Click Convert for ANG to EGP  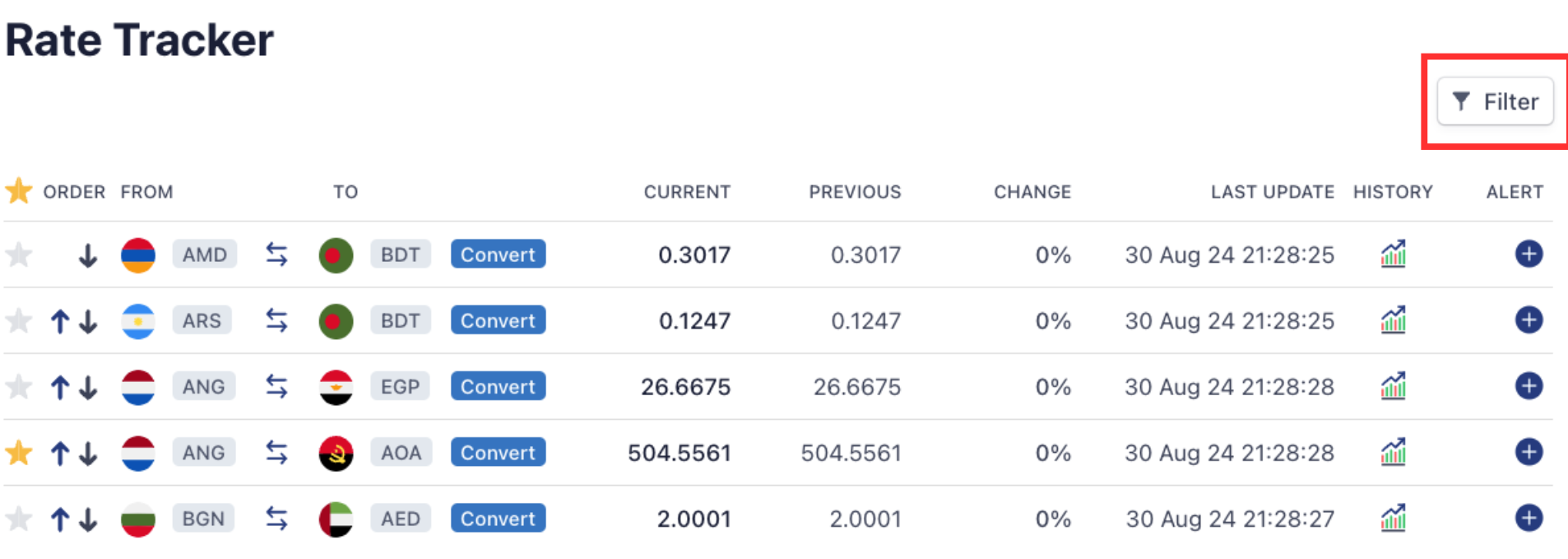pyautogui.click(x=498, y=386)
